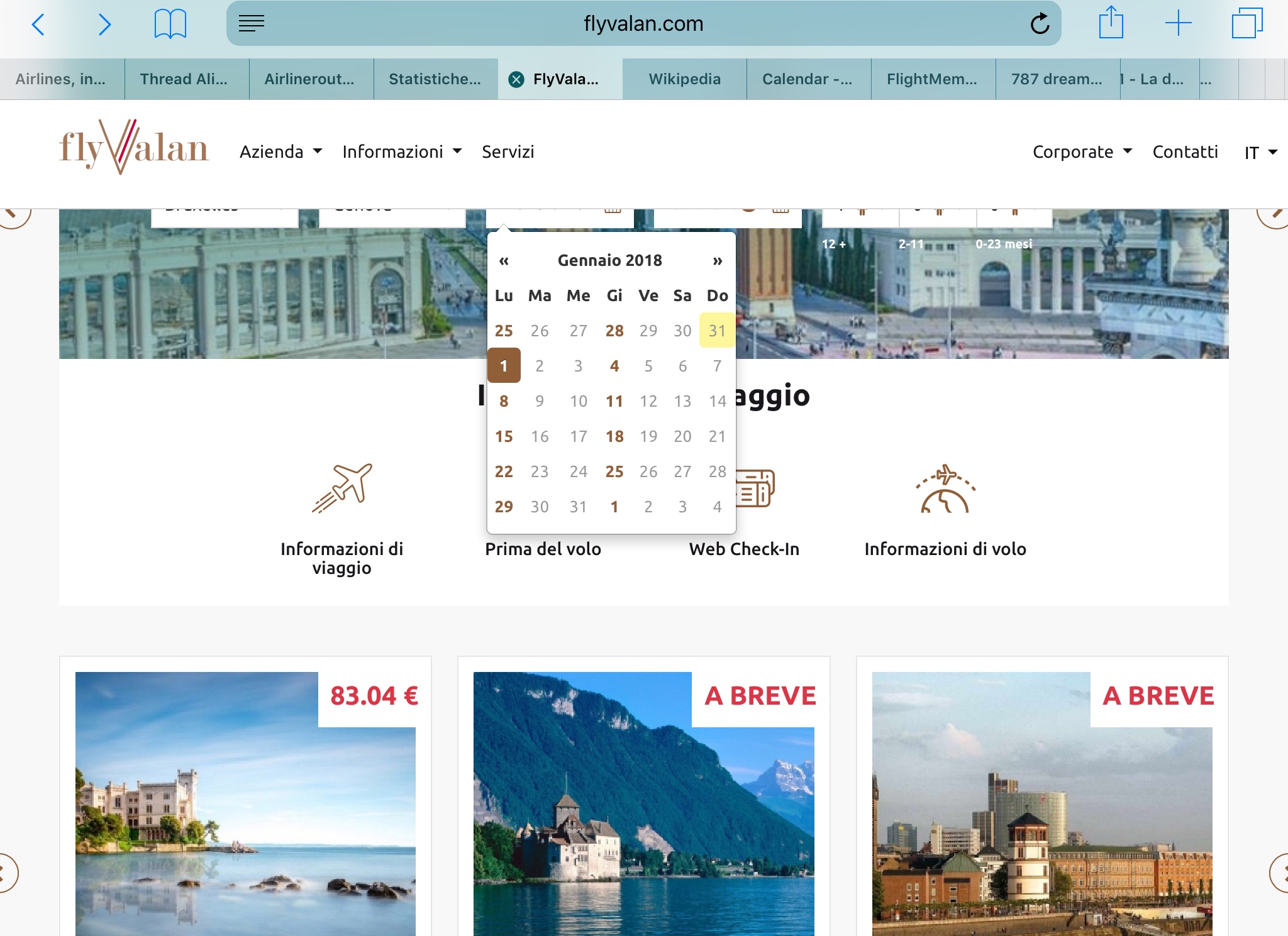The width and height of the screenshot is (1288, 936).
Task: Open a new tab with plus icon
Action: (1178, 23)
